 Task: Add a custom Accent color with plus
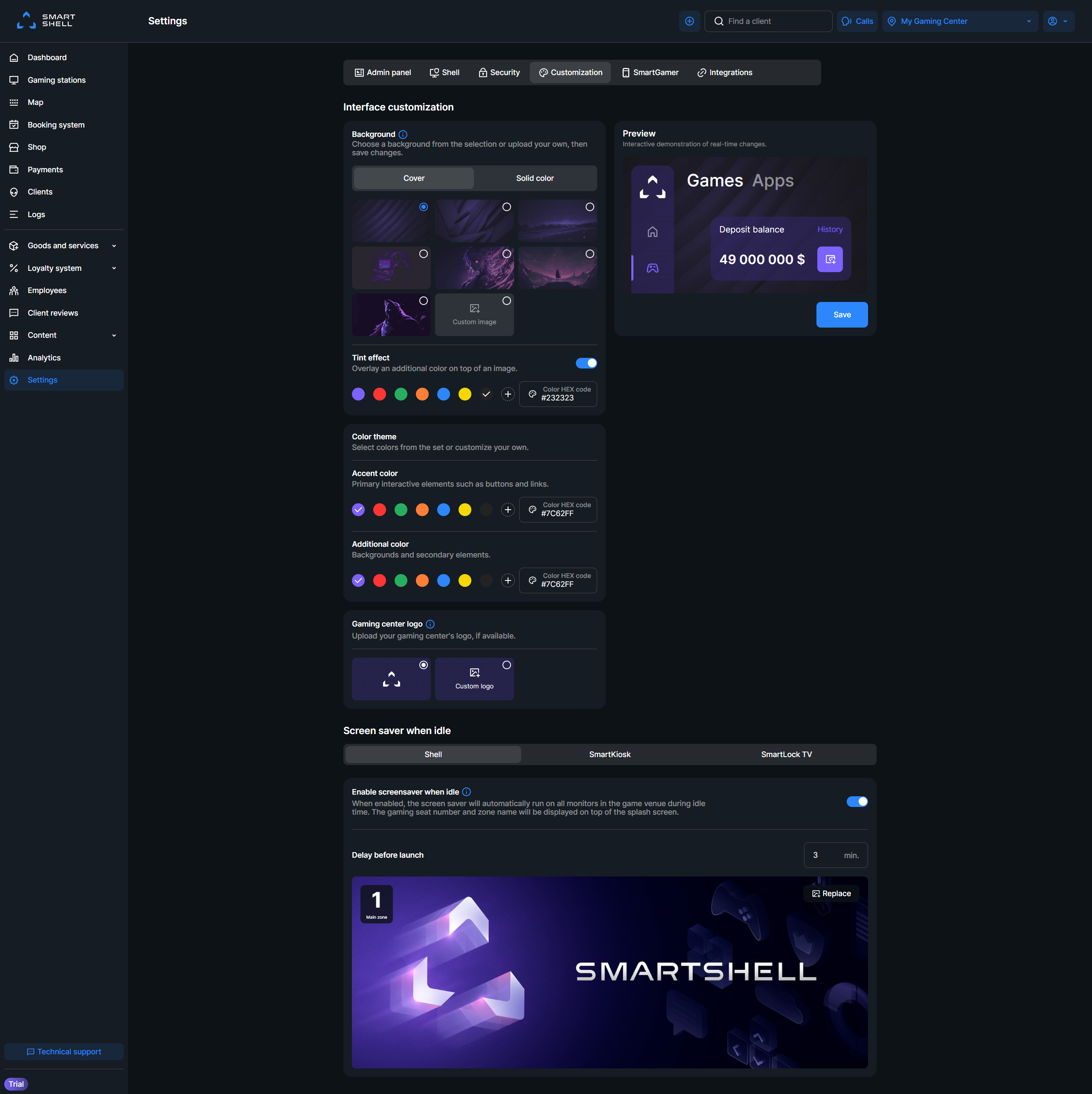[x=508, y=510]
